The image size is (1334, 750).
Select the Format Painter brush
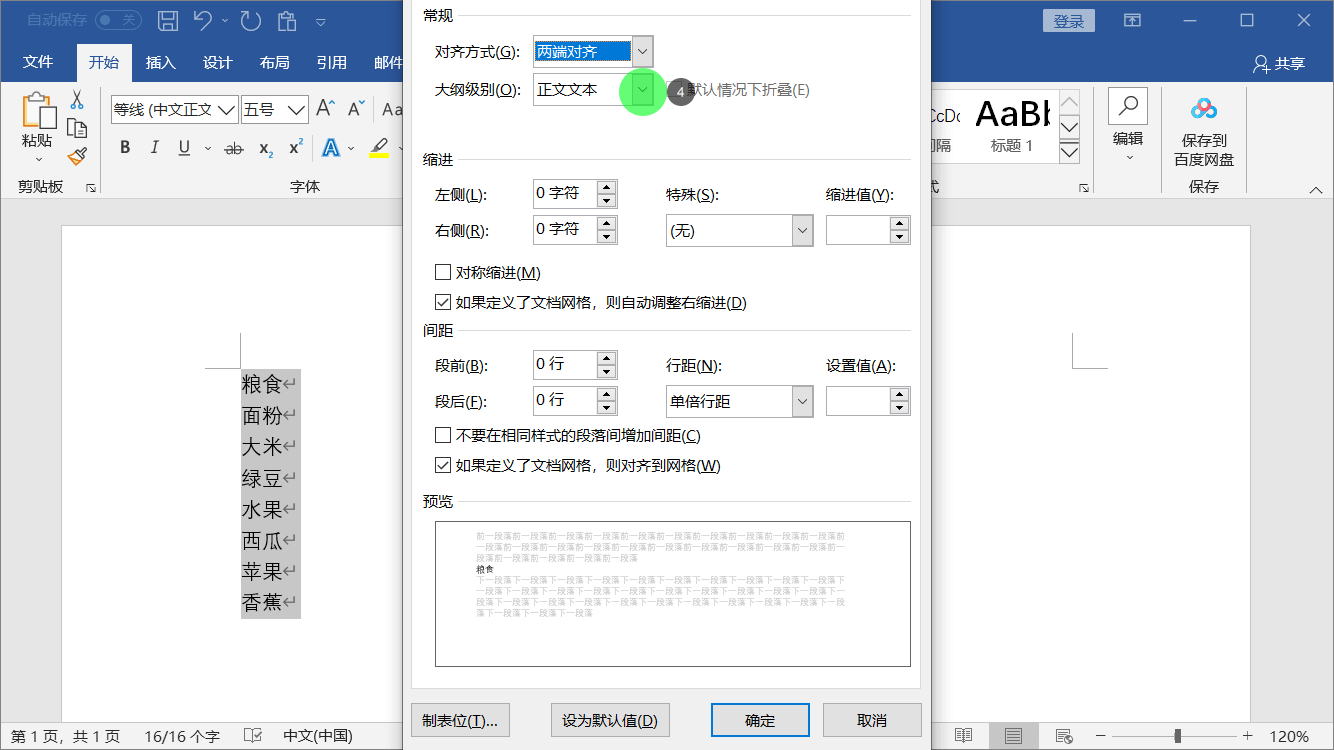click(x=77, y=156)
